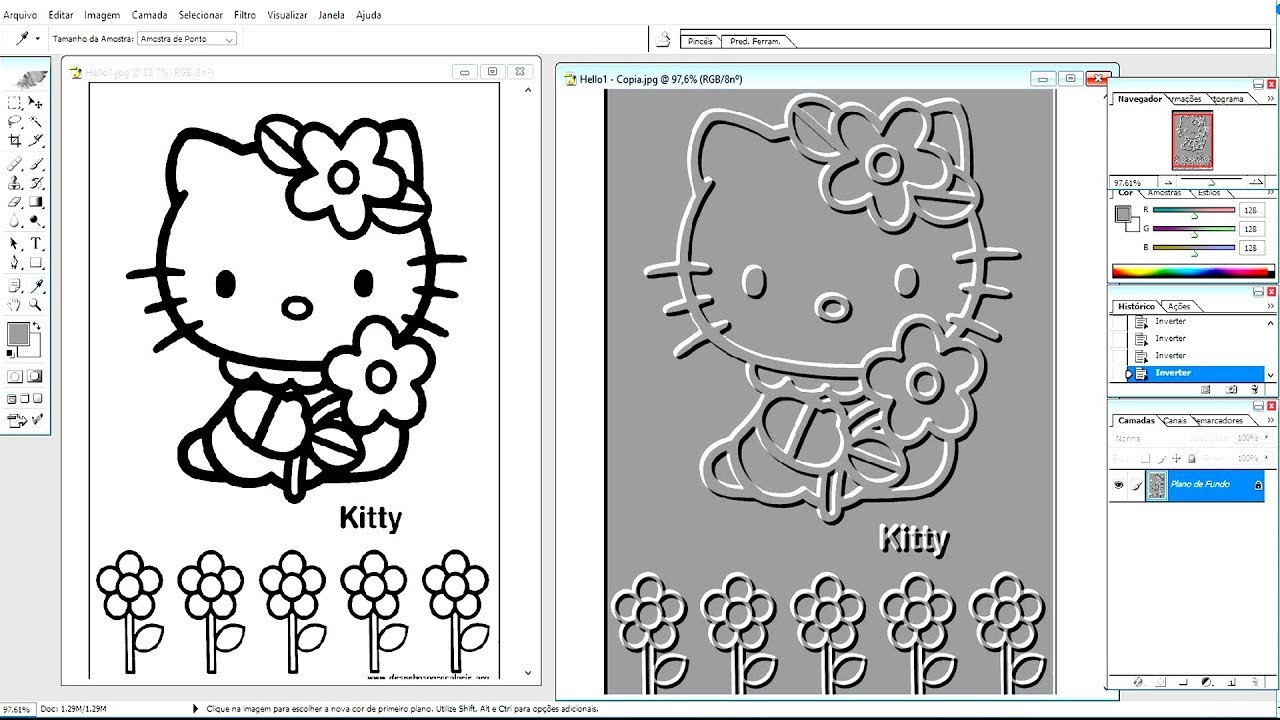Switch foreground and background colors

click(x=38, y=326)
